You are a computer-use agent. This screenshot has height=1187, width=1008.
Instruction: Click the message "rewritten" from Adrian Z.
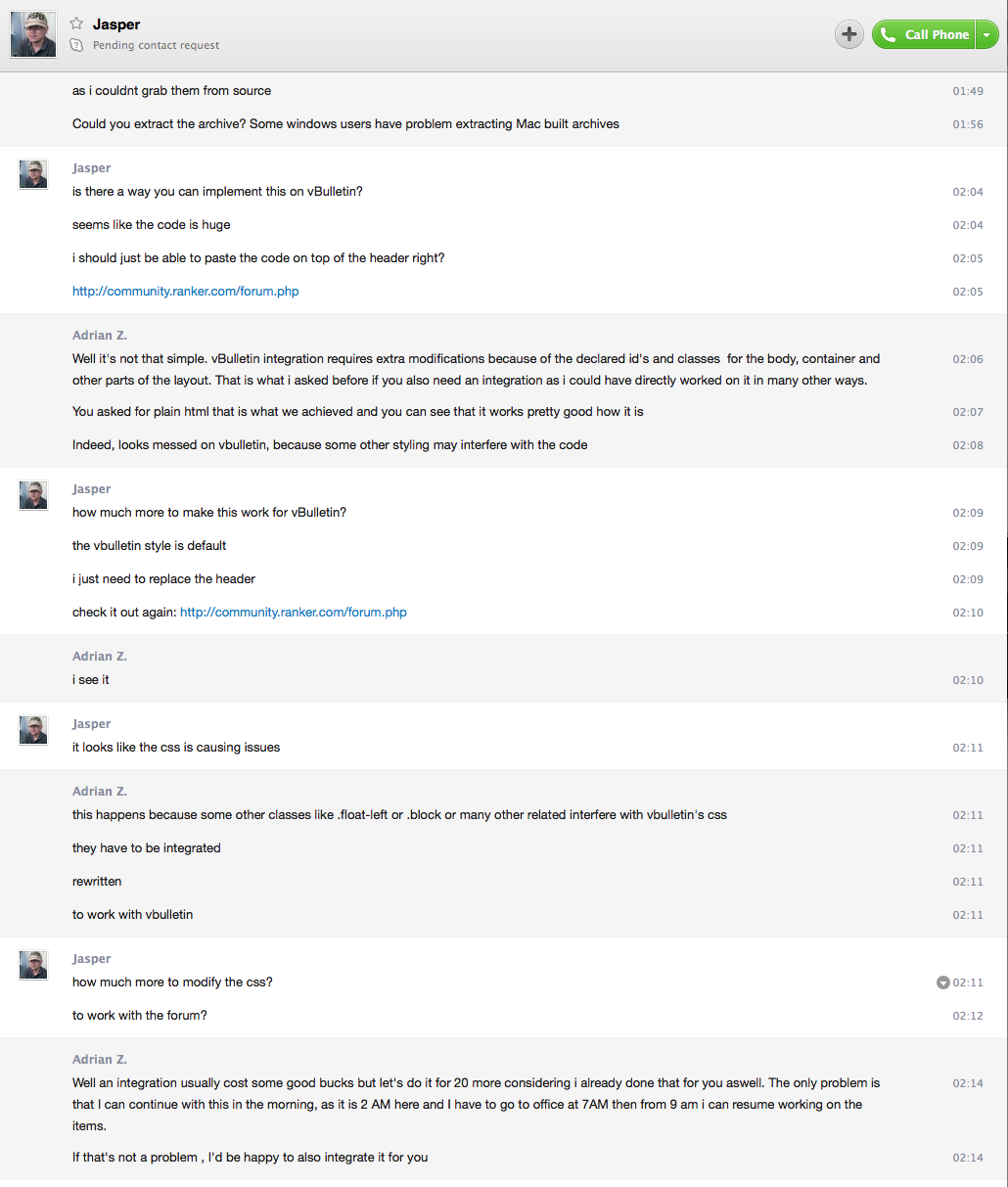pyautogui.click(x=97, y=881)
